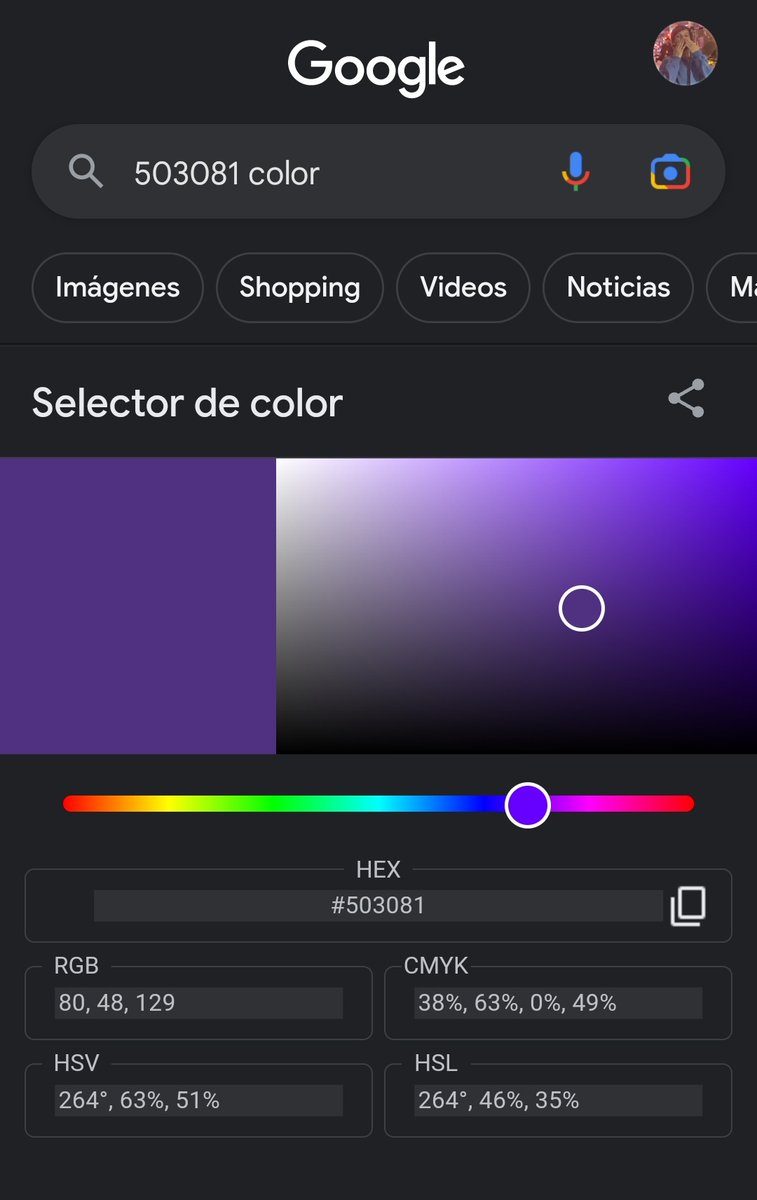Click the 'HSV' label
Screen dimensions: 757x1200
pyautogui.click(x=76, y=1064)
